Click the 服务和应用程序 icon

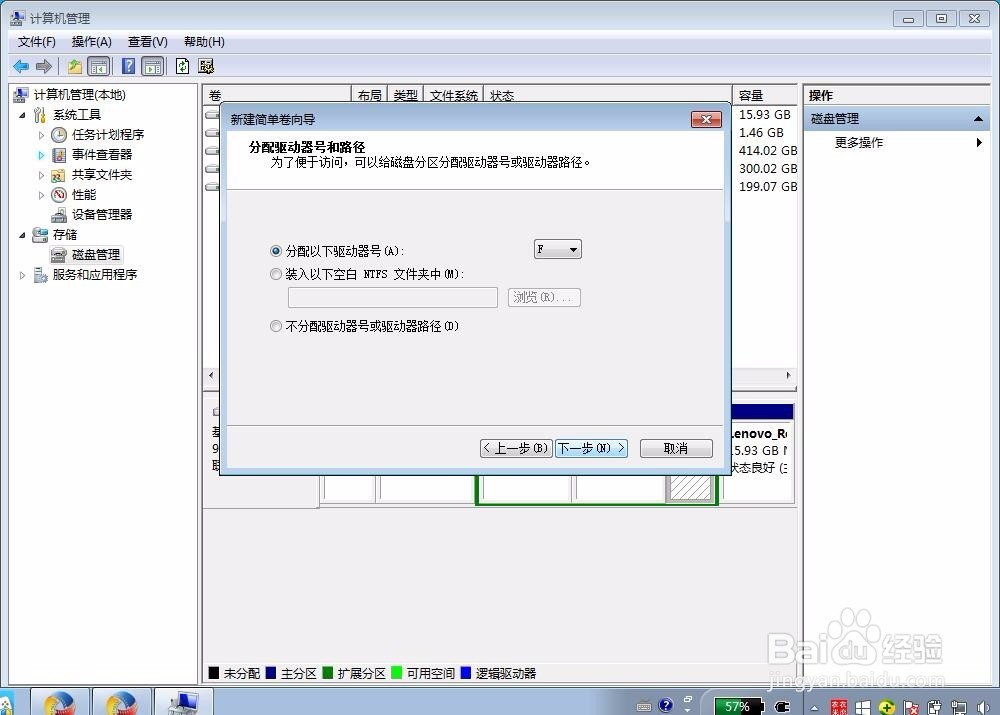(x=40, y=275)
